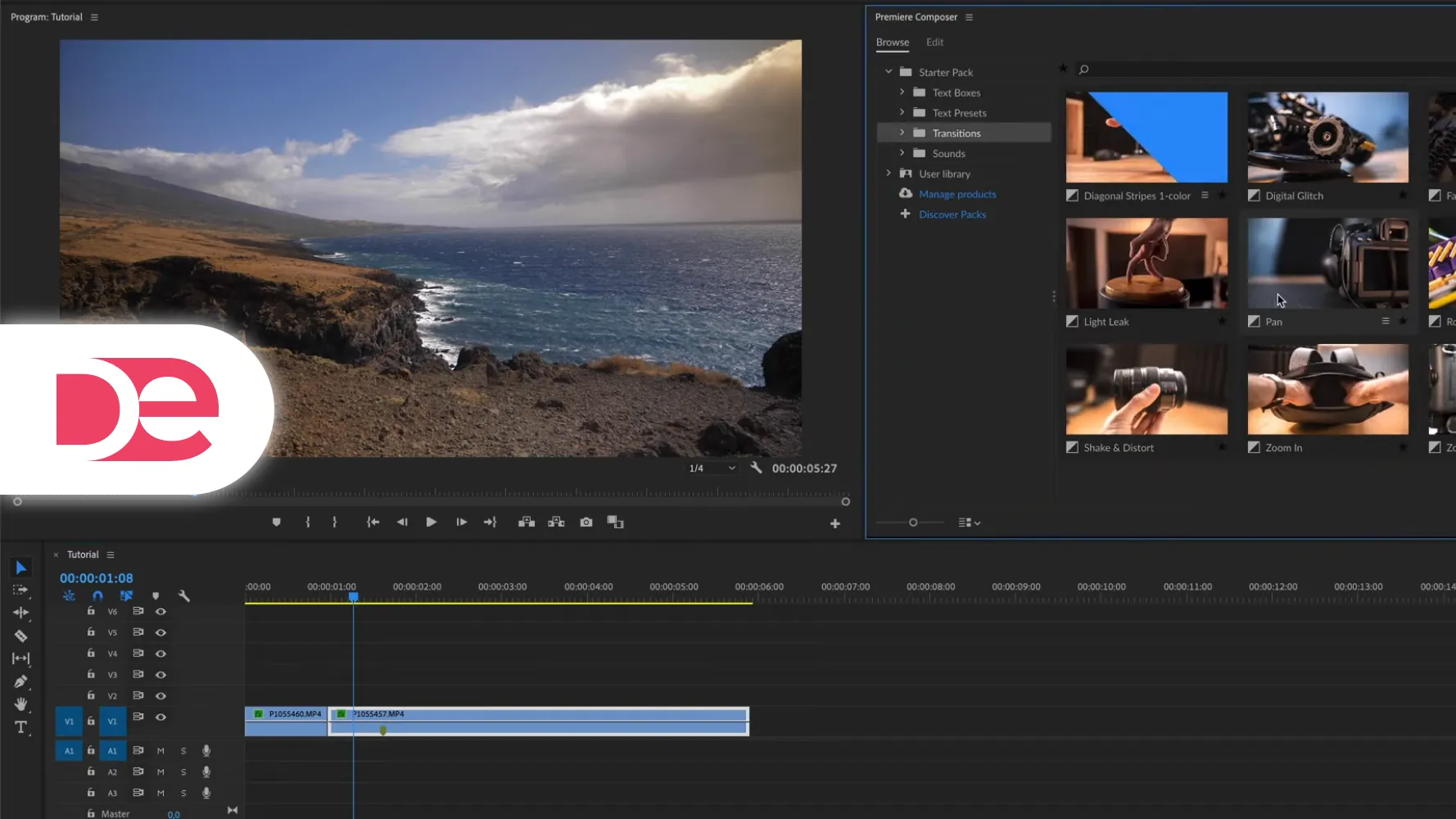1456x819 pixels.
Task: Click the Export Frame camera icon
Action: [586, 523]
